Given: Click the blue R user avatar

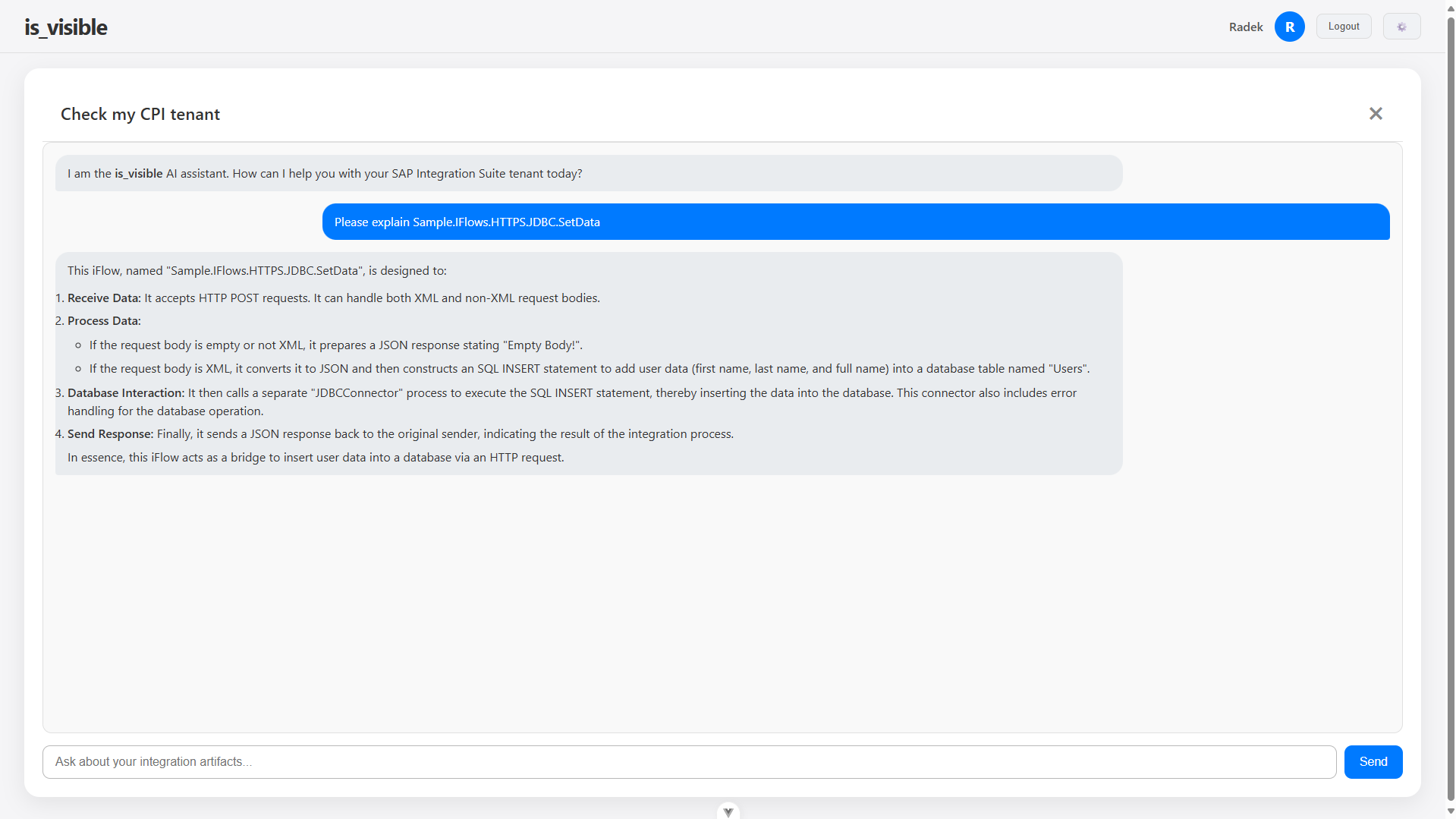Looking at the screenshot, I should [x=1288, y=26].
